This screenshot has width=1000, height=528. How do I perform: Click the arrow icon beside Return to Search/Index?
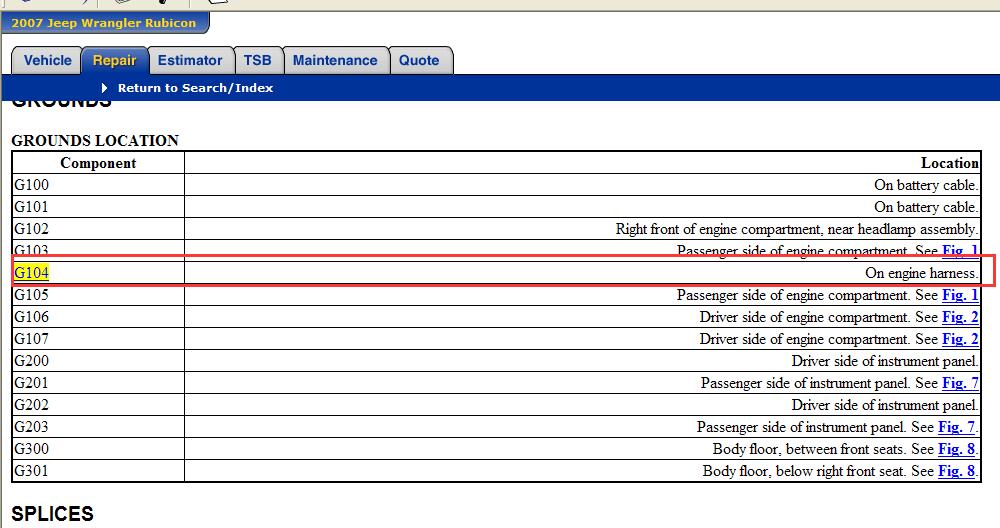pos(104,88)
